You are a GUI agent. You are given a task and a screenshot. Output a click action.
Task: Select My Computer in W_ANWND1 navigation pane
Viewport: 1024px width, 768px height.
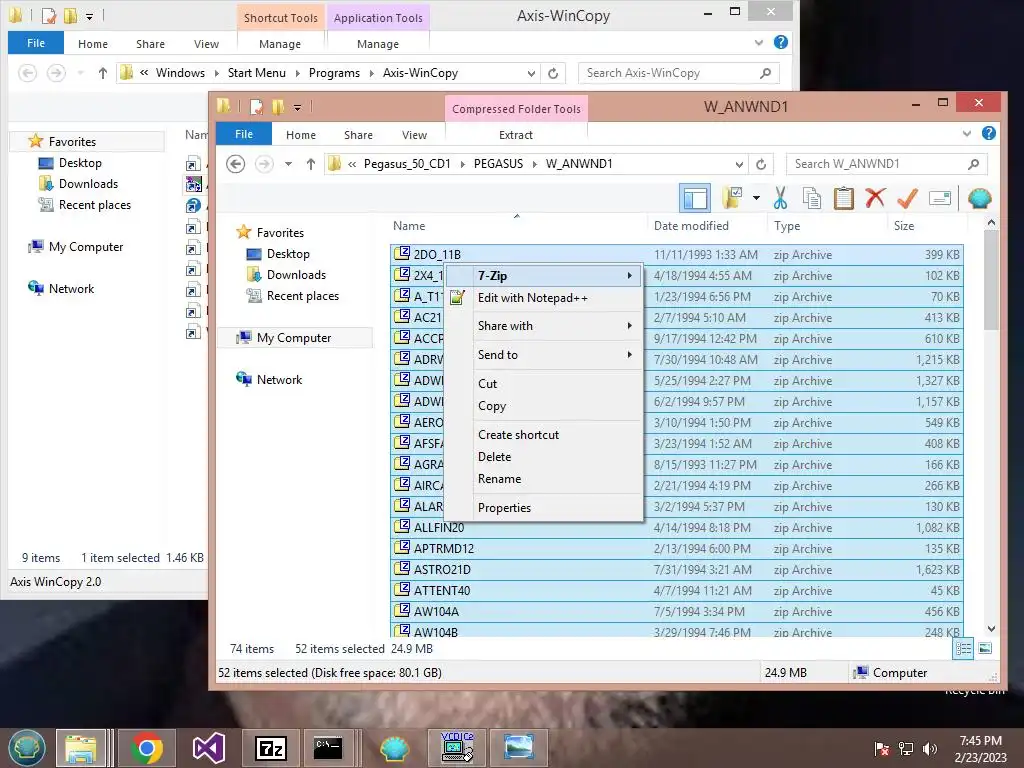(x=294, y=338)
